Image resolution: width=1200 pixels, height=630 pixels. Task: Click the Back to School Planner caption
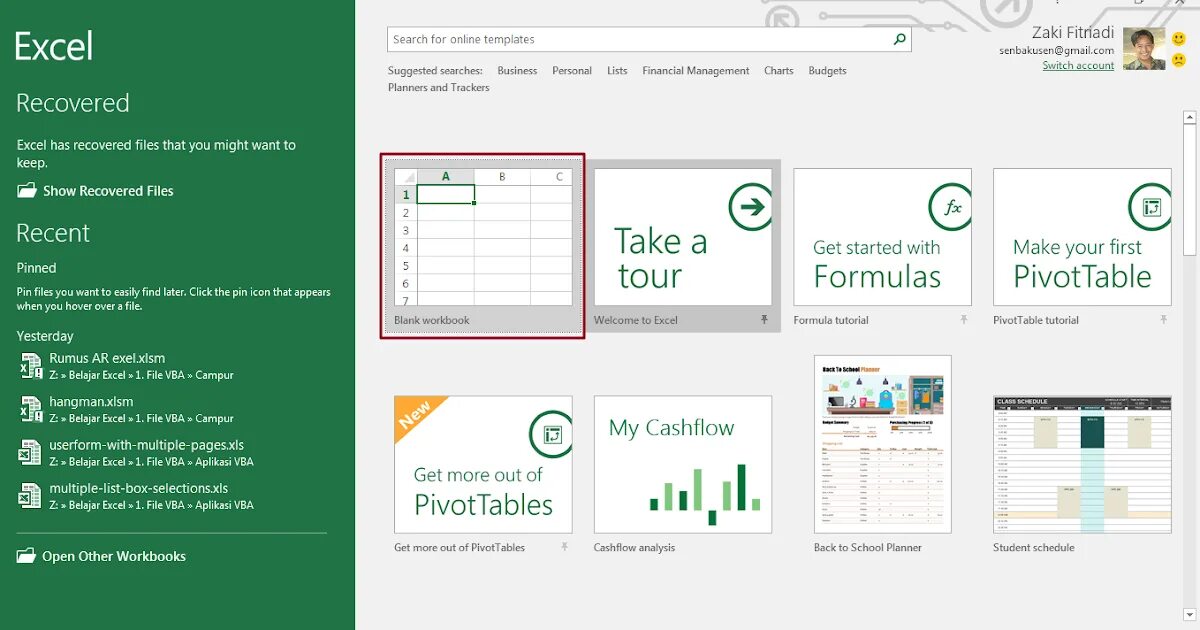(x=868, y=548)
